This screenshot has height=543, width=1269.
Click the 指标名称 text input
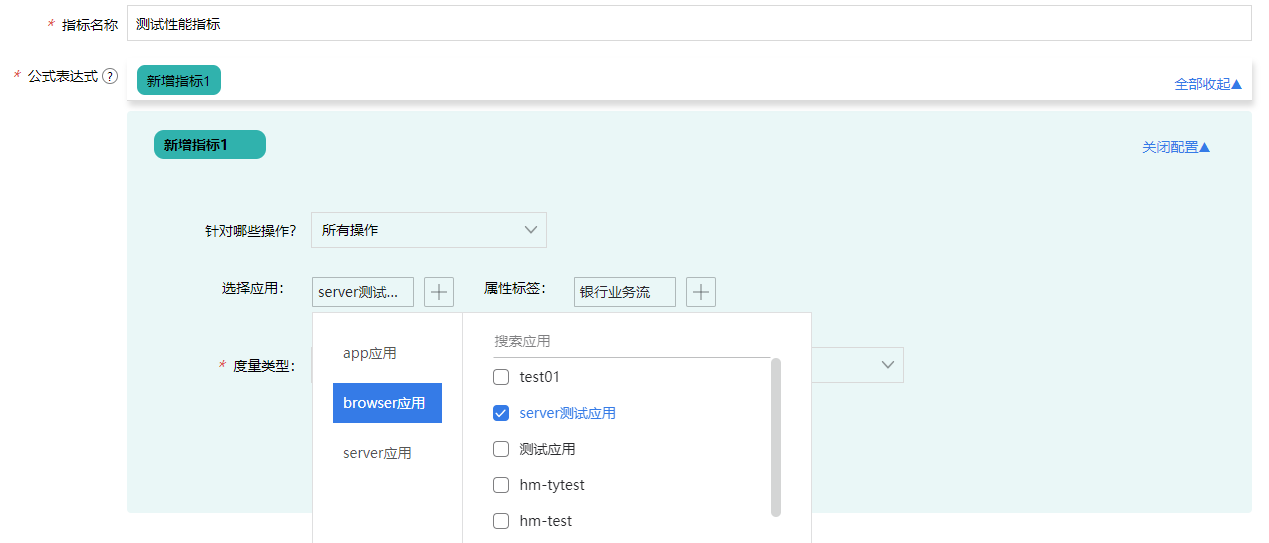point(688,24)
